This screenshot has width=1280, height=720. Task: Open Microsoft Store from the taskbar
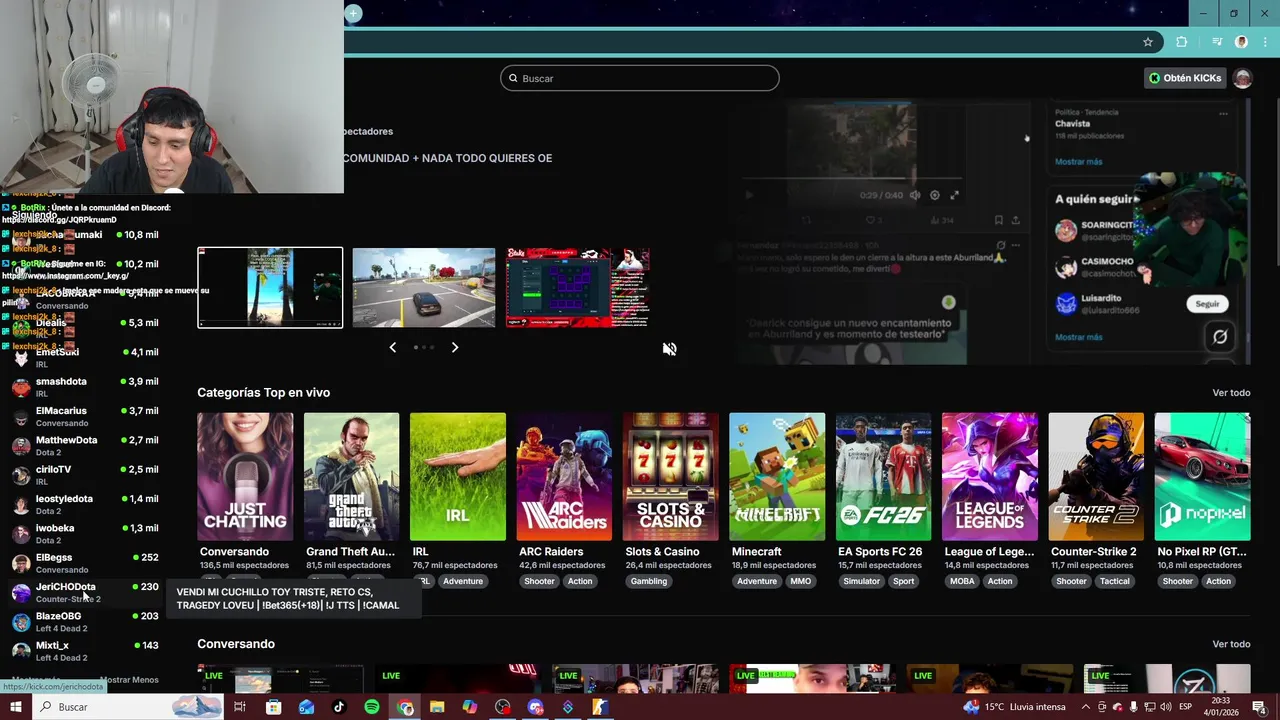[273, 707]
